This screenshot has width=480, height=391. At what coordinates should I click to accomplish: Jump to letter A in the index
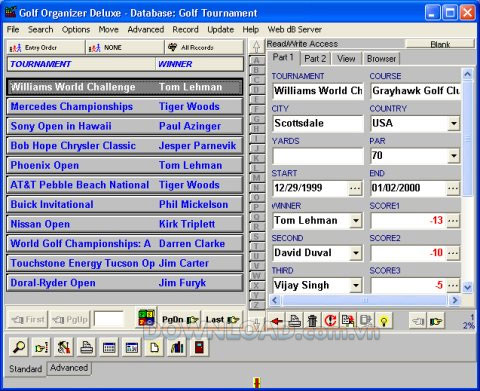point(257,60)
